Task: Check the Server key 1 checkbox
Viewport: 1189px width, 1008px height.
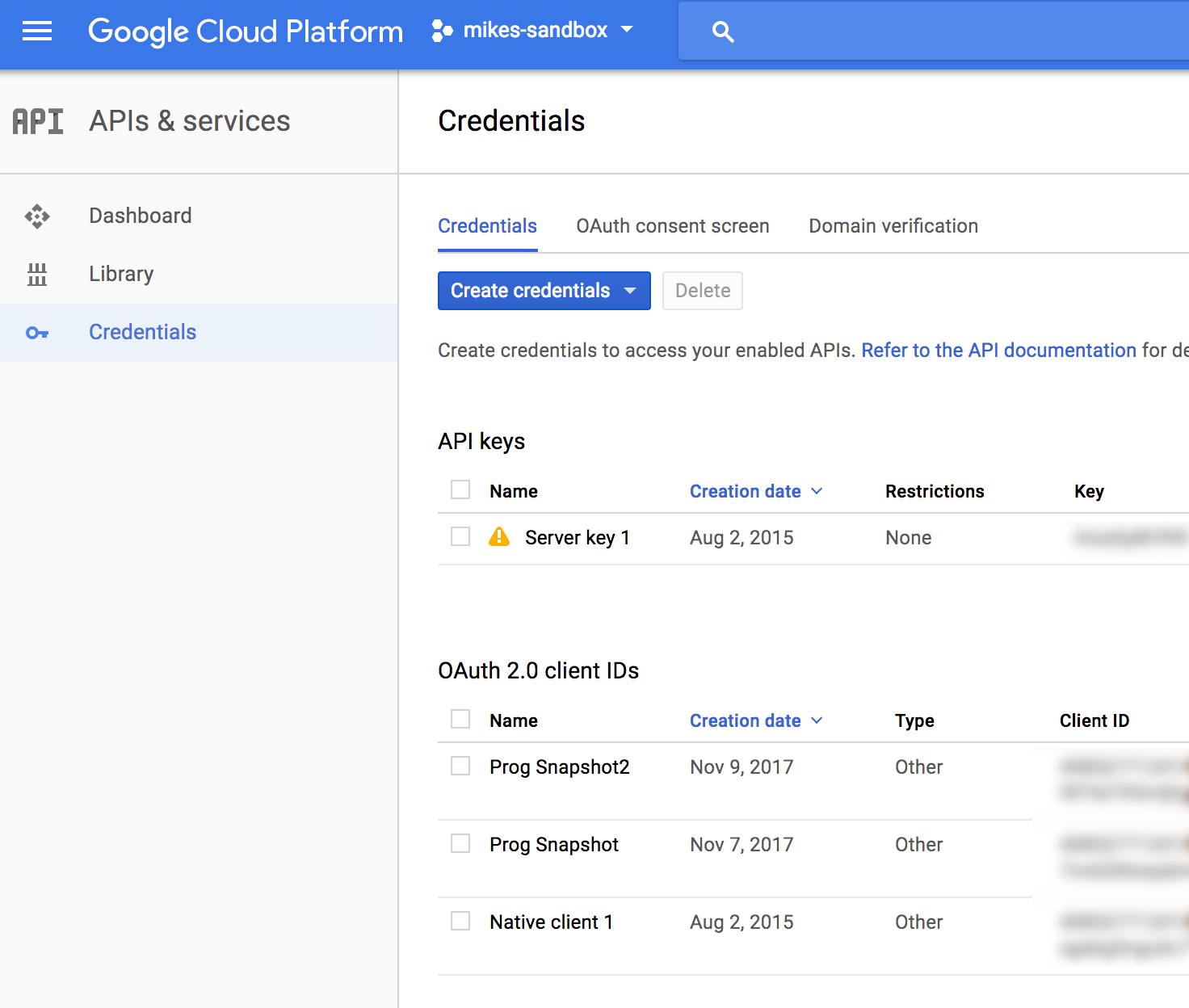Action: (460, 536)
